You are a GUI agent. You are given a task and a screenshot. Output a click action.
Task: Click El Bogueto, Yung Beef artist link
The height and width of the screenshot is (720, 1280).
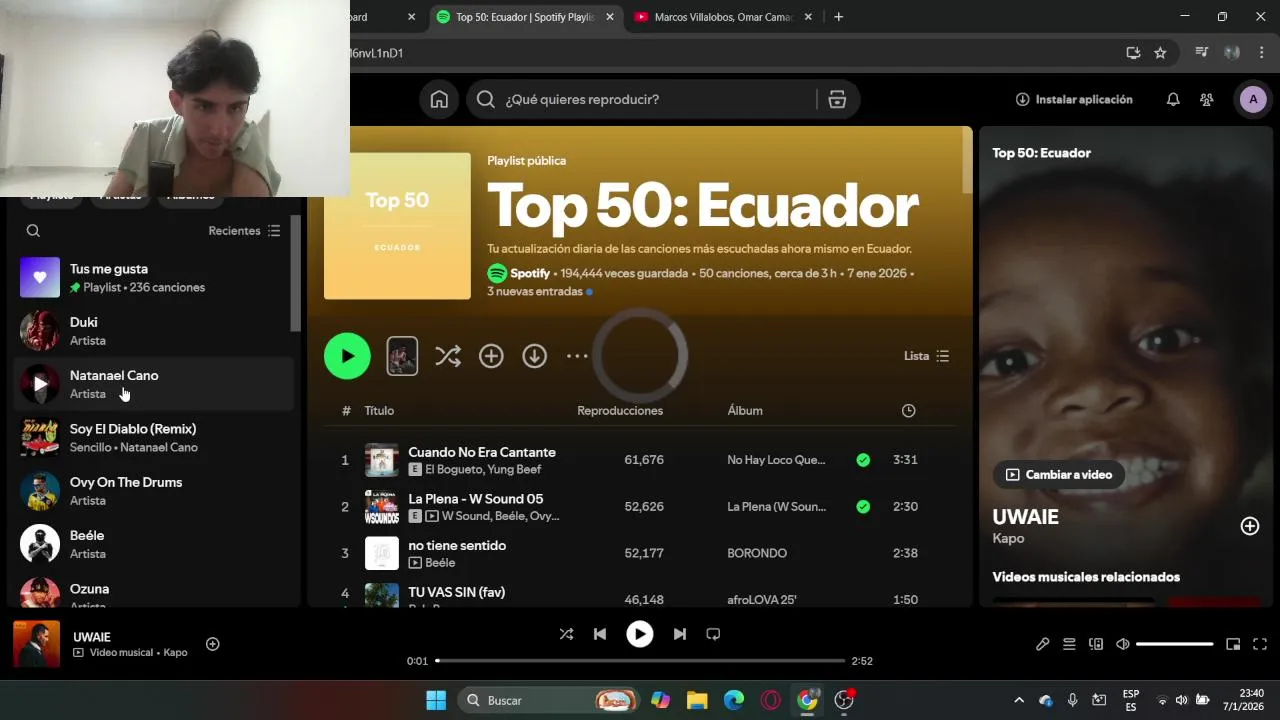[483, 469]
